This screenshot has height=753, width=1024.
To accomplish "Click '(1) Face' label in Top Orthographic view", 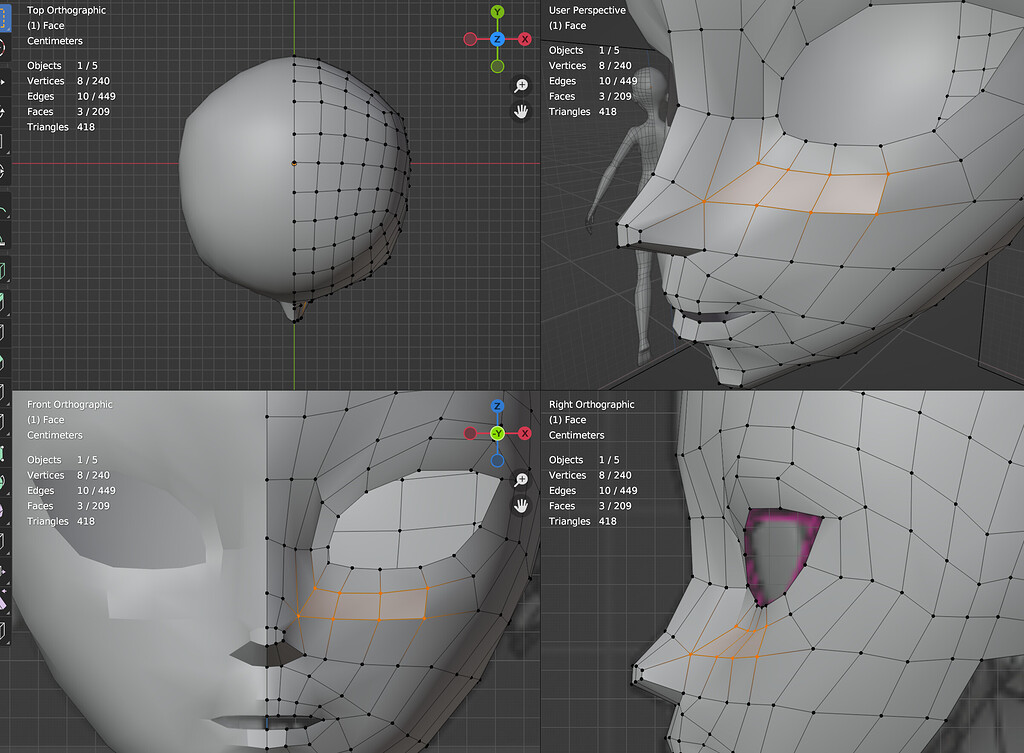I will coord(46,25).
